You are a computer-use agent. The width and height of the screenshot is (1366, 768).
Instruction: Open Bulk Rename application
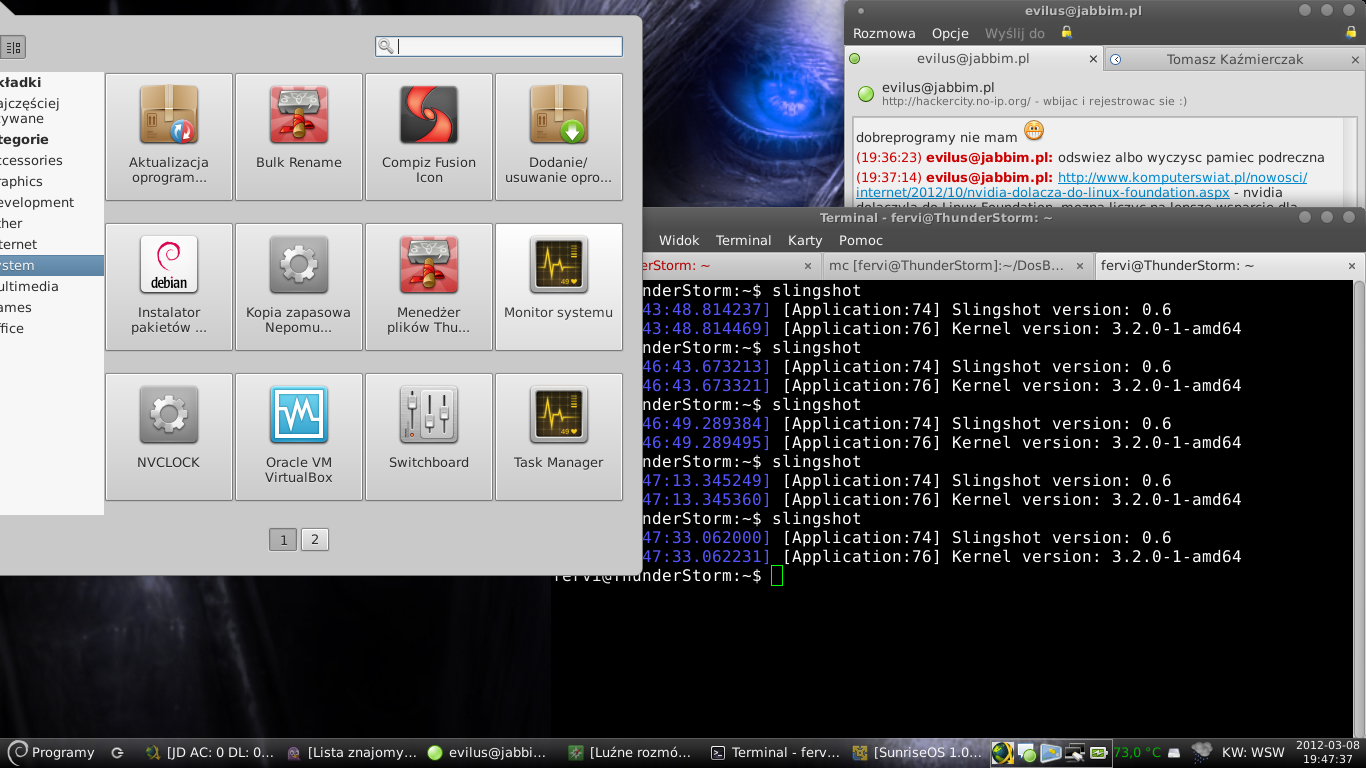(298, 136)
